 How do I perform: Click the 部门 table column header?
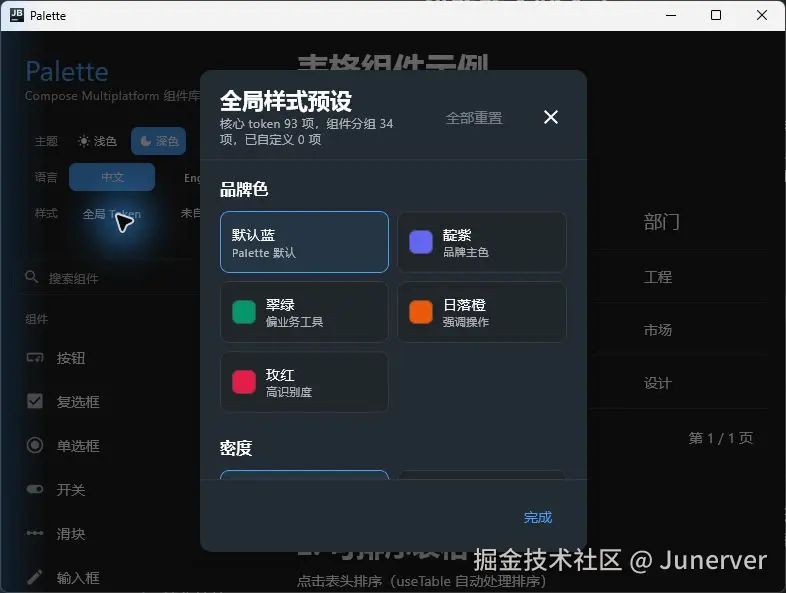tap(661, 222)
